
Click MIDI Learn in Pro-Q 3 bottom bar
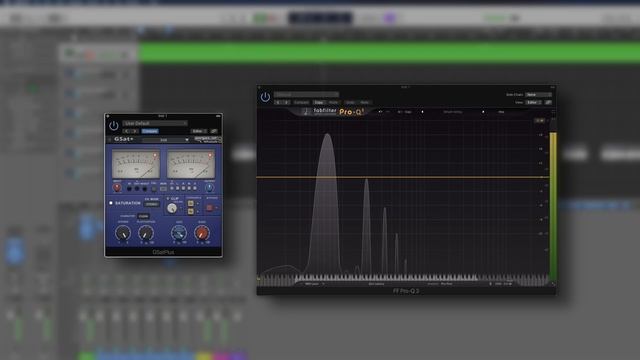312,284
